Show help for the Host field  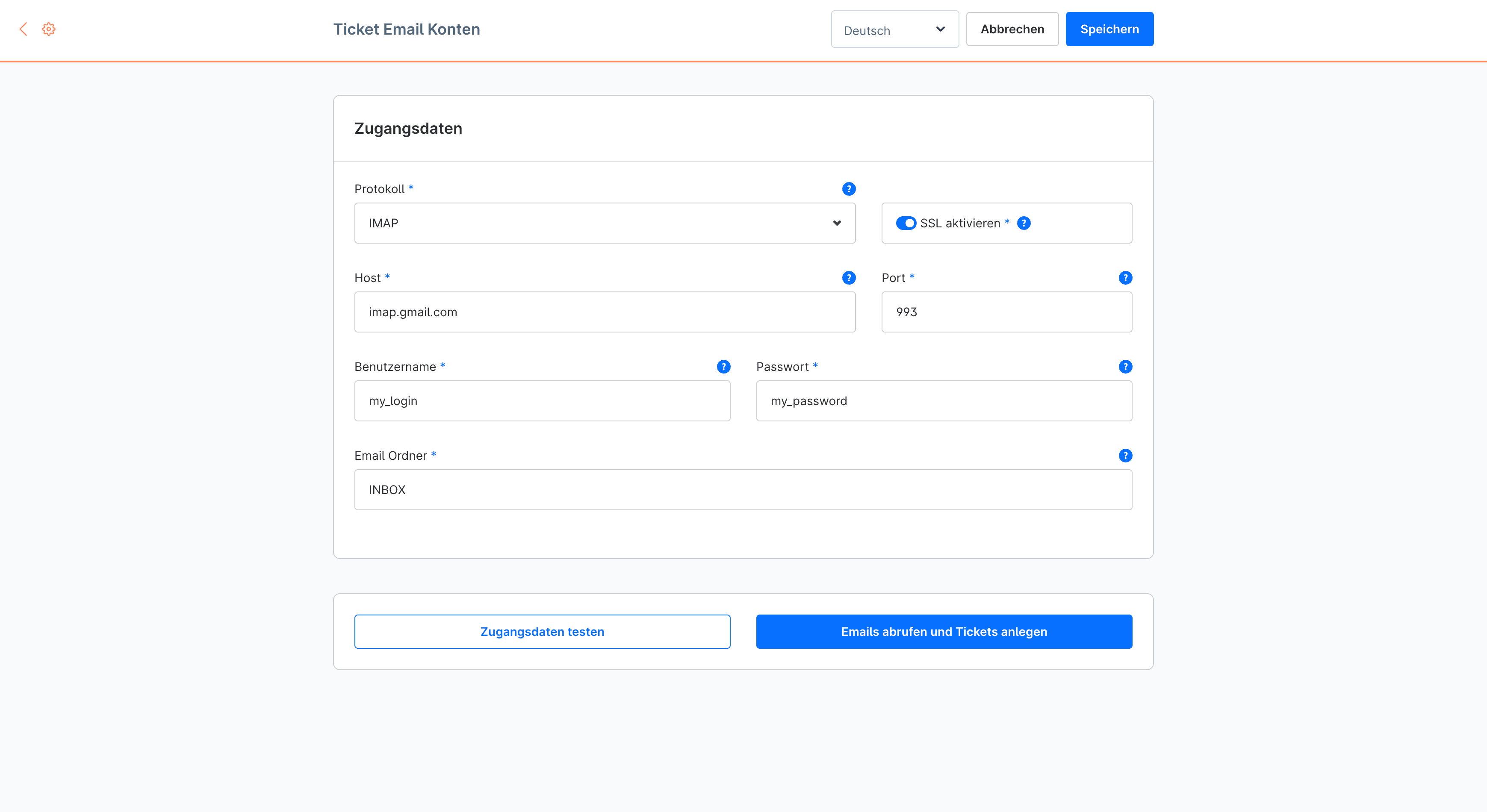(849, 278)
